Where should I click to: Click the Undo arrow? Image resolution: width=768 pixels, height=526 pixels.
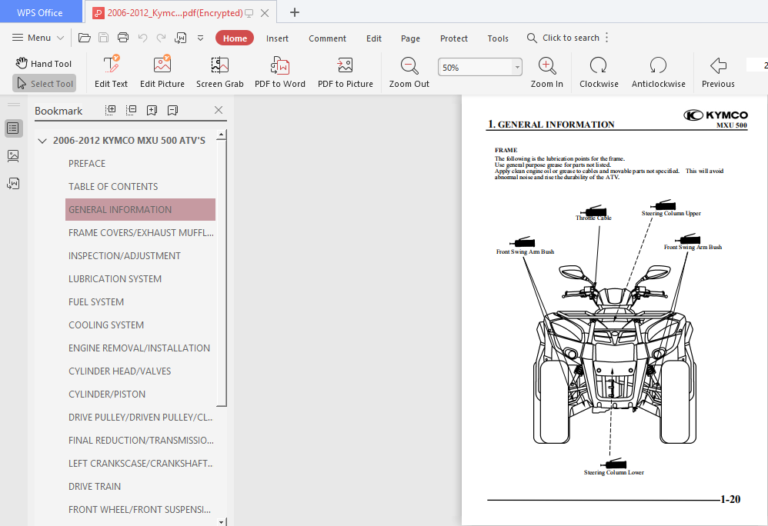pos(143,38)
